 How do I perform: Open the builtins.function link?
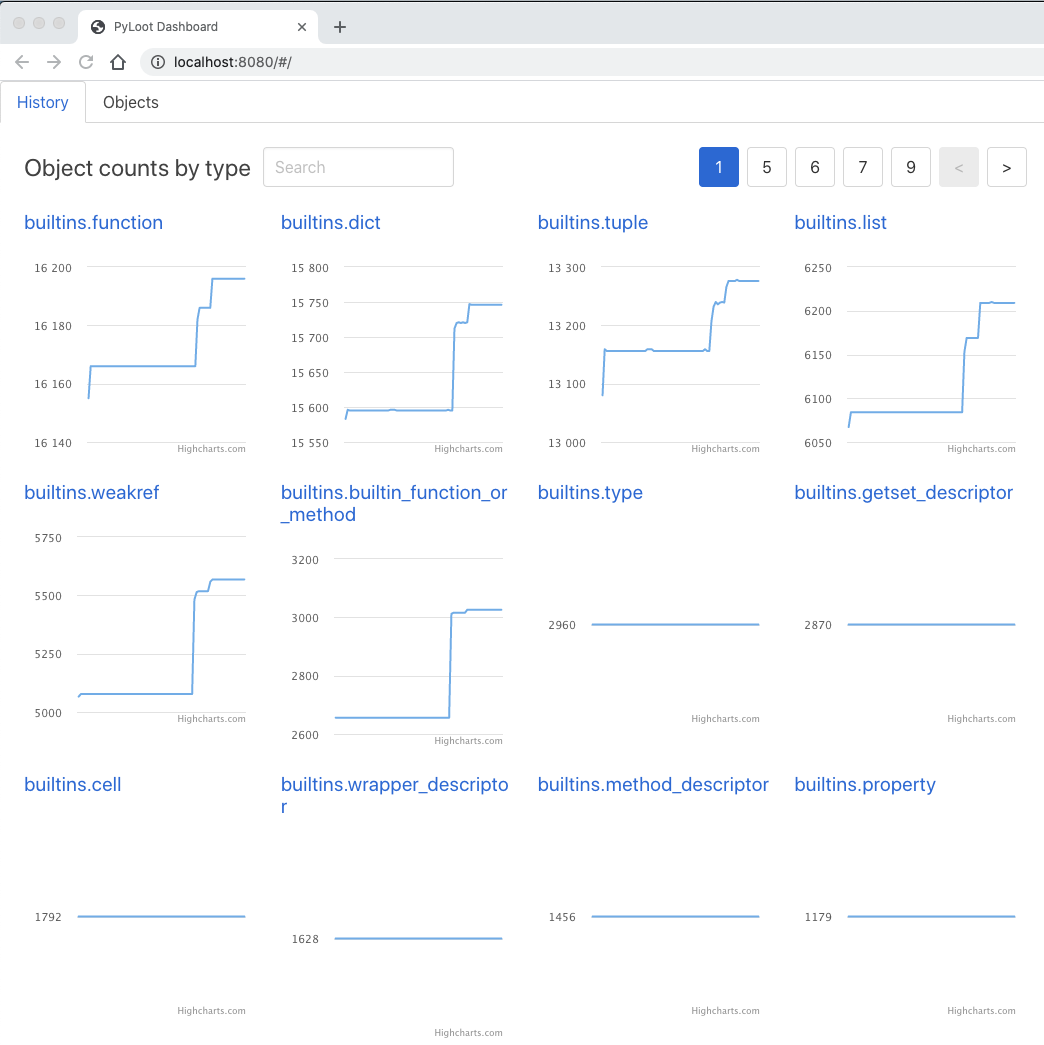click(x=93, y=223)
